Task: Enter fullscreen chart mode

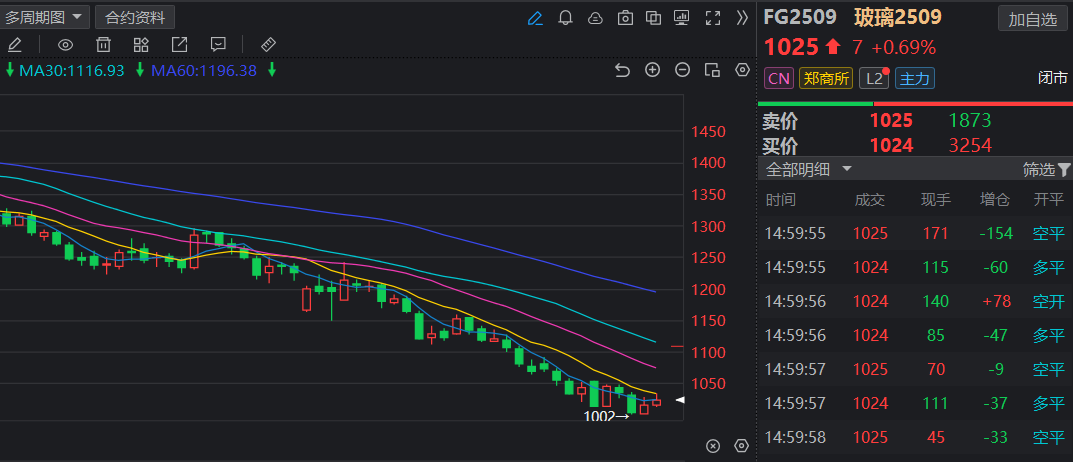Action: (713, 18)
